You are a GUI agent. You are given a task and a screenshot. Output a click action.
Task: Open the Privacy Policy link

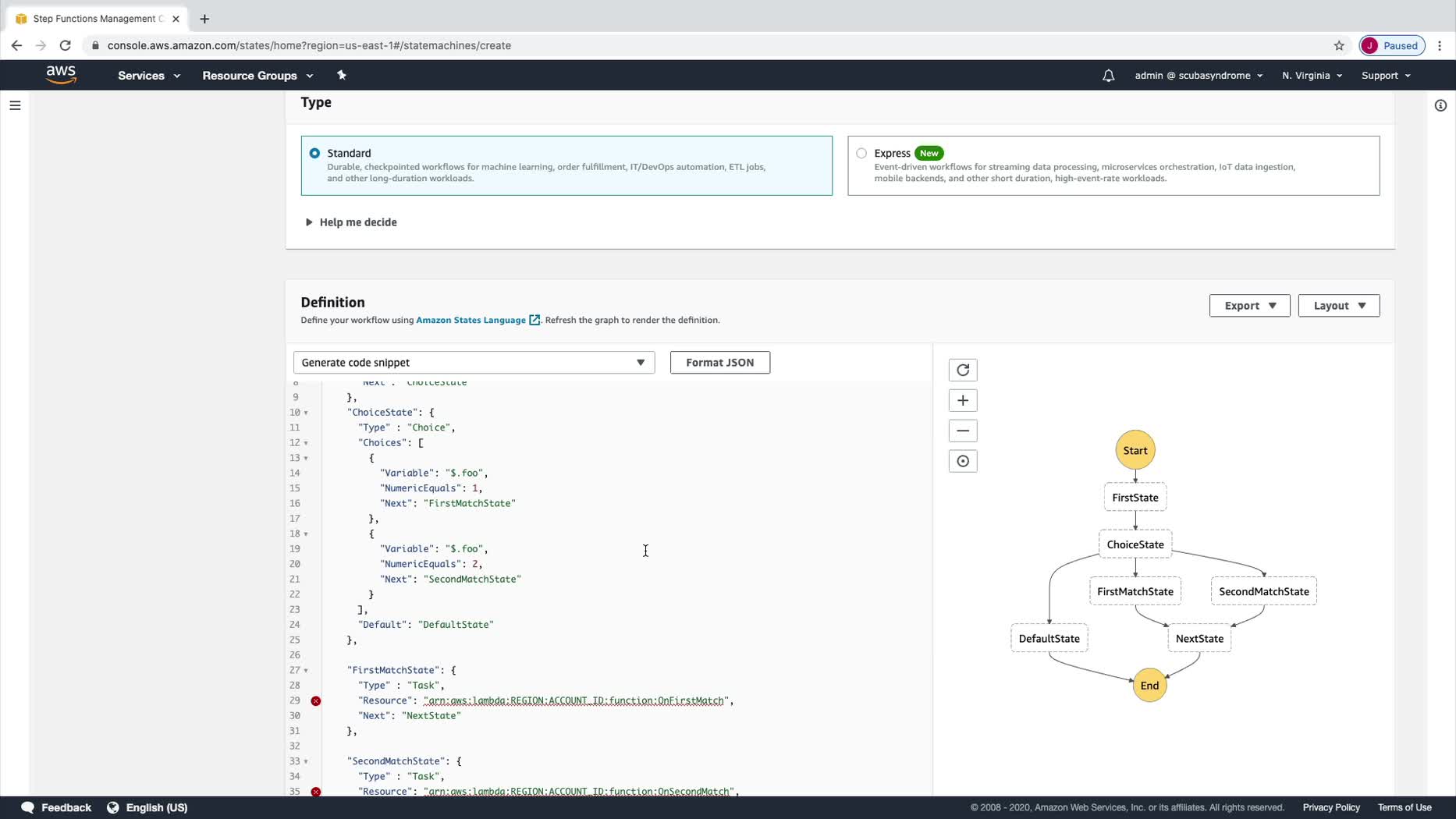[1330, 807]
